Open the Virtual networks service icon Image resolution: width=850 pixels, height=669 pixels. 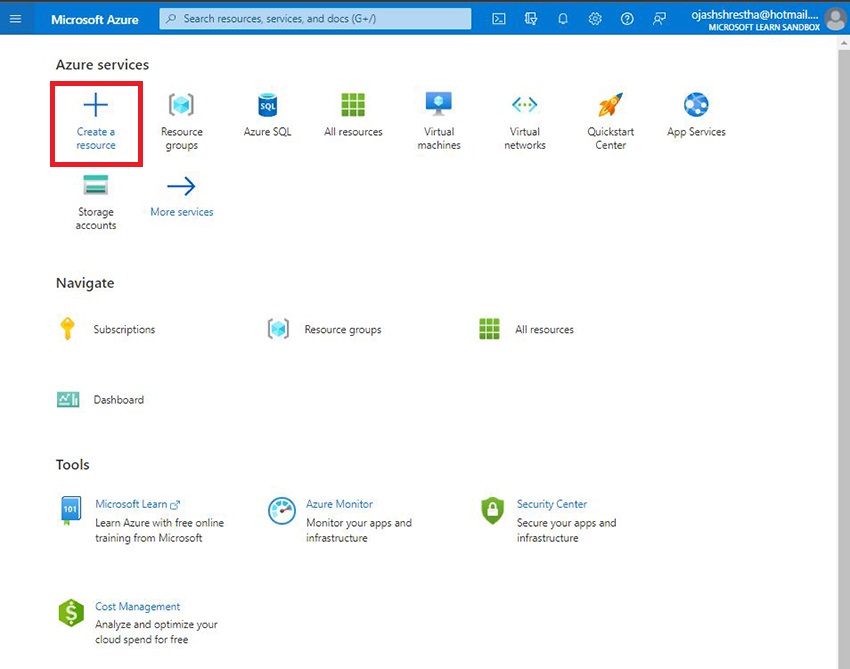tap(524, 104)
